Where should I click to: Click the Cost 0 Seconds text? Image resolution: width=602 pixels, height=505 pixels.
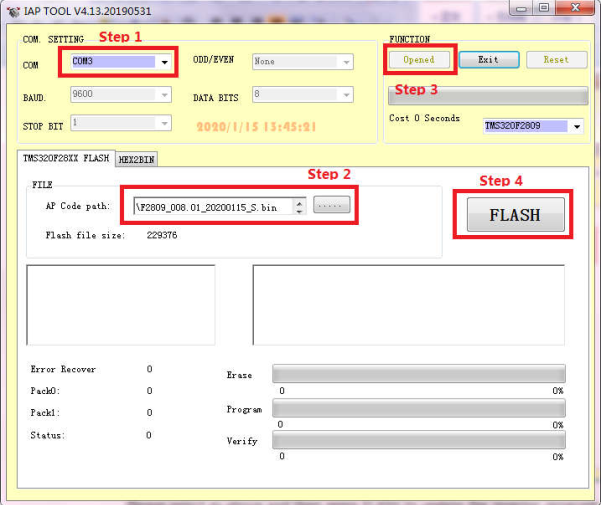(424, 118)
